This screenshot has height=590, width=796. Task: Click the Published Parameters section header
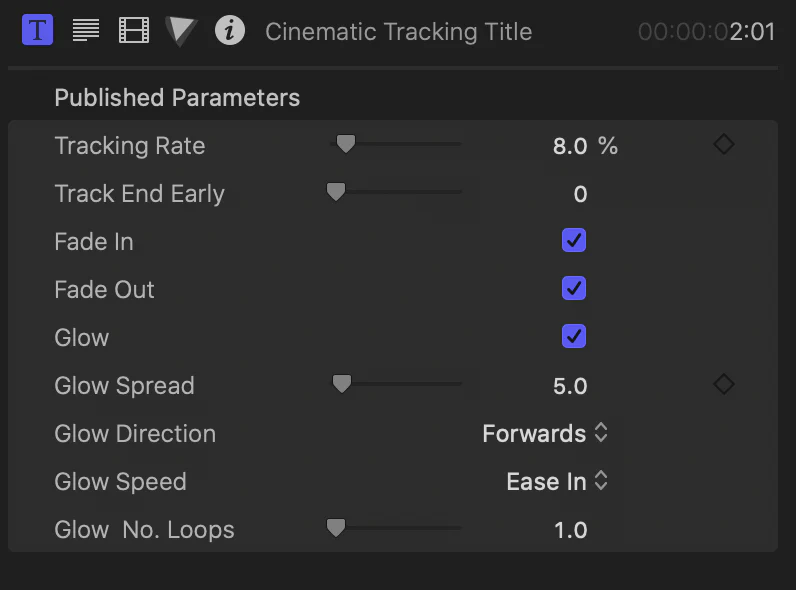click(x=177, y=97)
